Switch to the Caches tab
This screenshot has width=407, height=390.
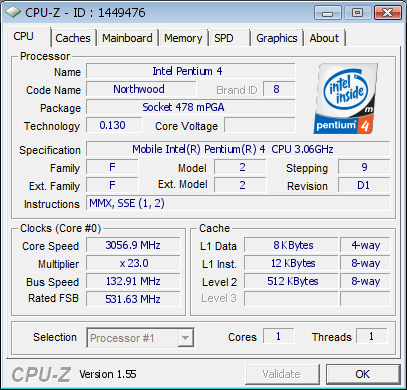pyautogui.click(x=73, y=38)
